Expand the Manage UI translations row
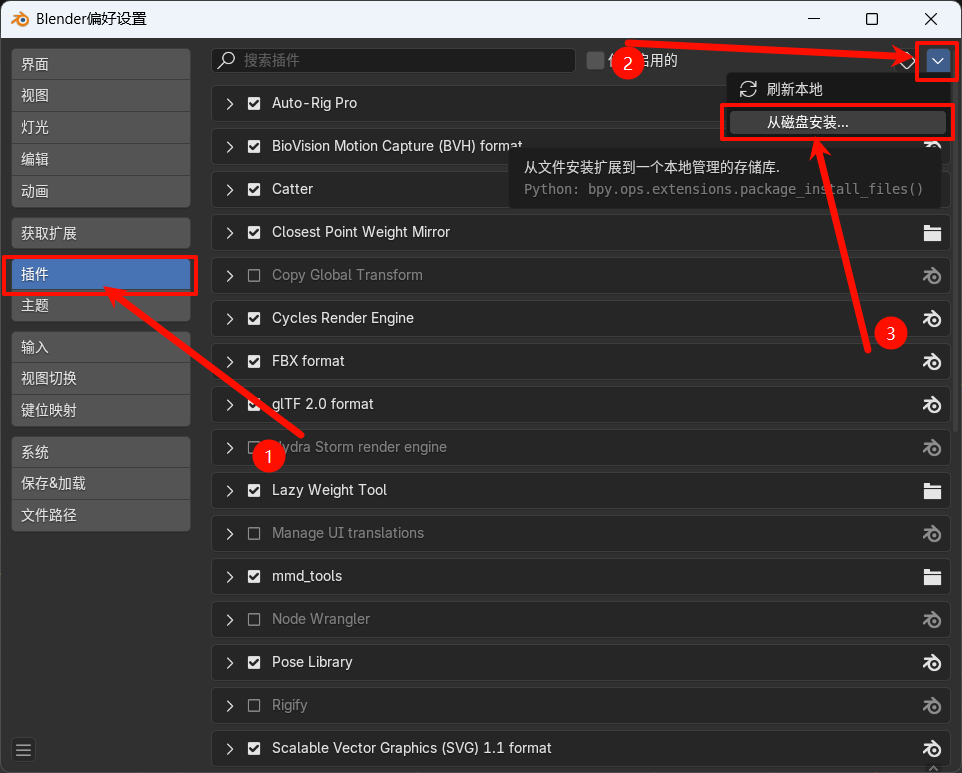The image size is (962, 773). [x=229, y=533]
